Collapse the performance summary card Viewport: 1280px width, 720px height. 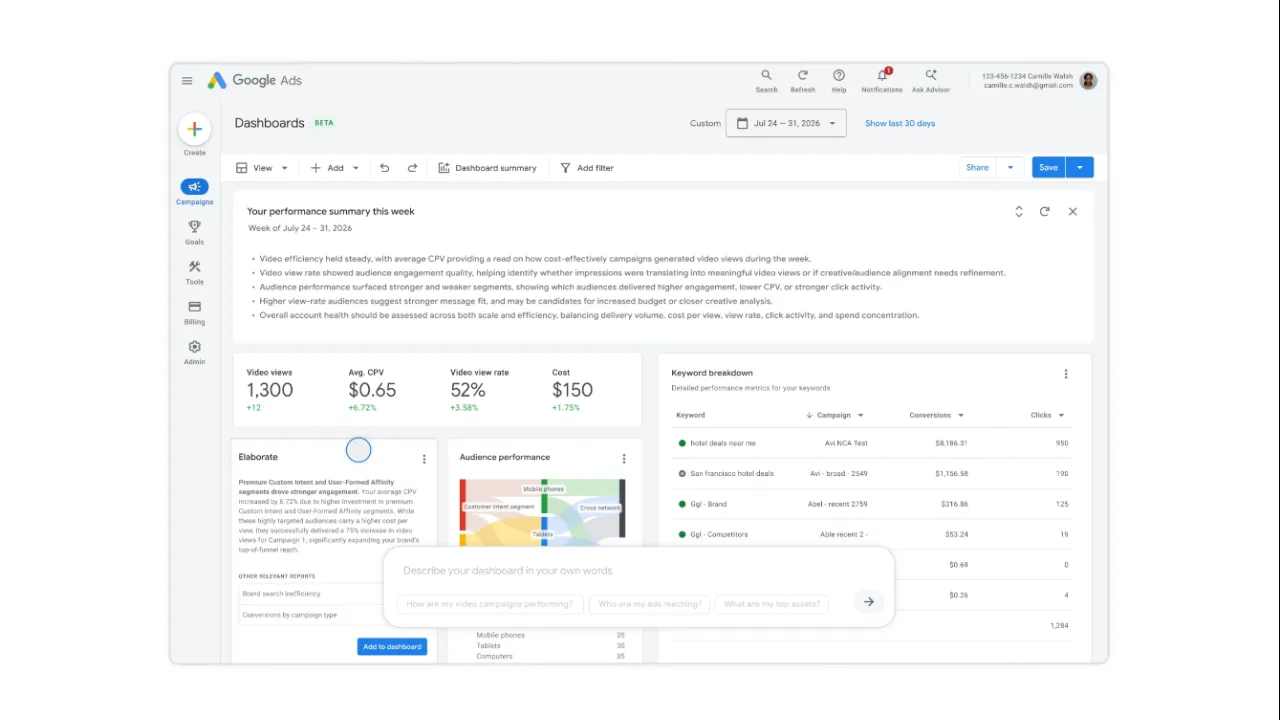[x=1019, y=212]
